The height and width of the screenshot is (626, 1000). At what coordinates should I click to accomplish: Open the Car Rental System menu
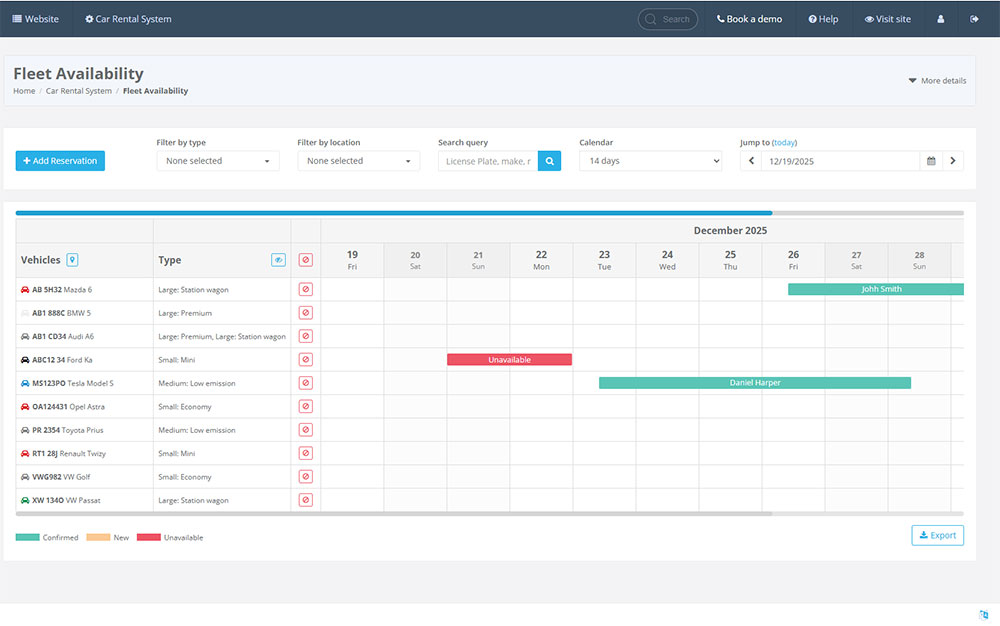pyautogui.click(x=128, y=19)
